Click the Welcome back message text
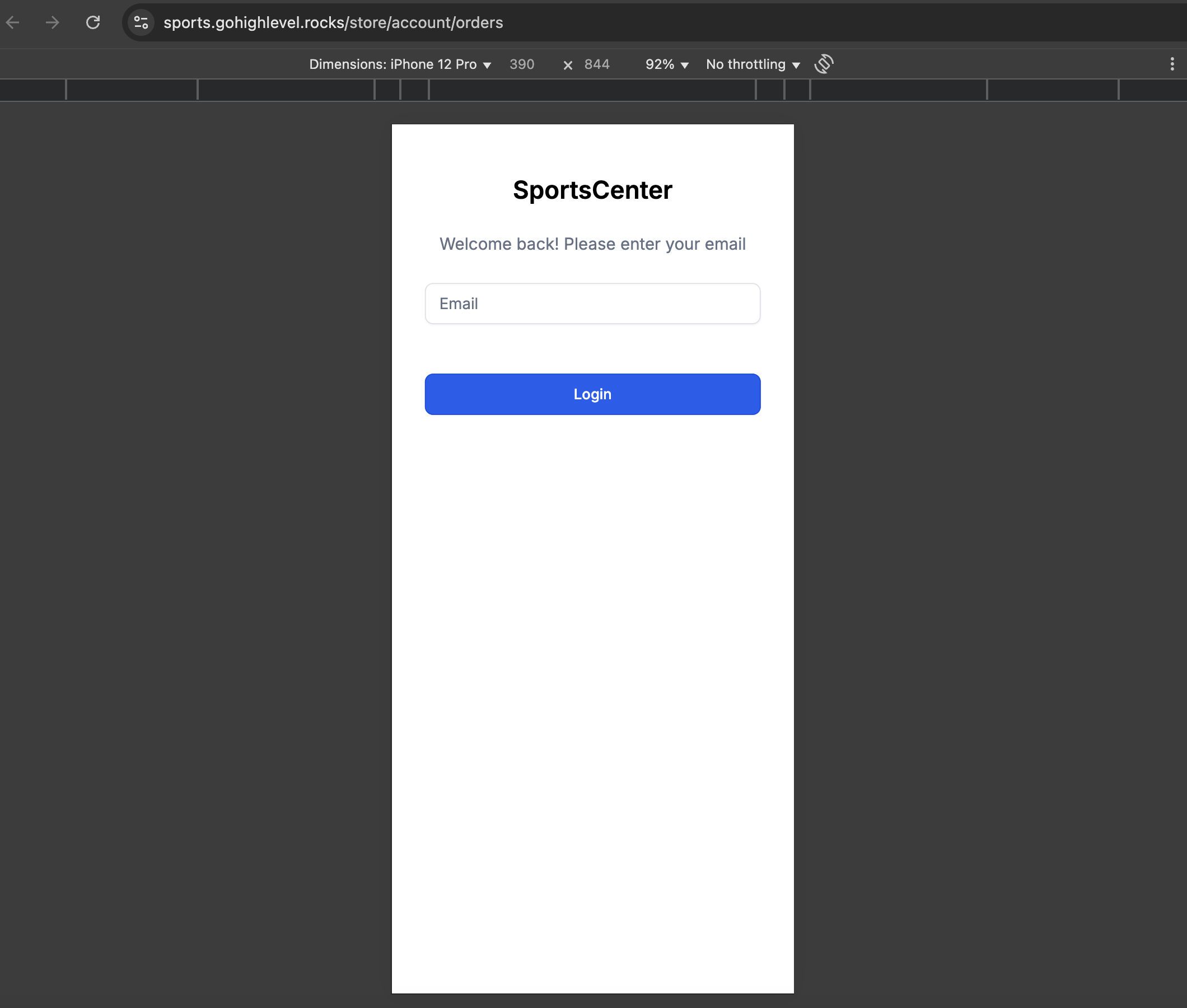Screen dimensions: 1187x1008 (x=592, y=244)
